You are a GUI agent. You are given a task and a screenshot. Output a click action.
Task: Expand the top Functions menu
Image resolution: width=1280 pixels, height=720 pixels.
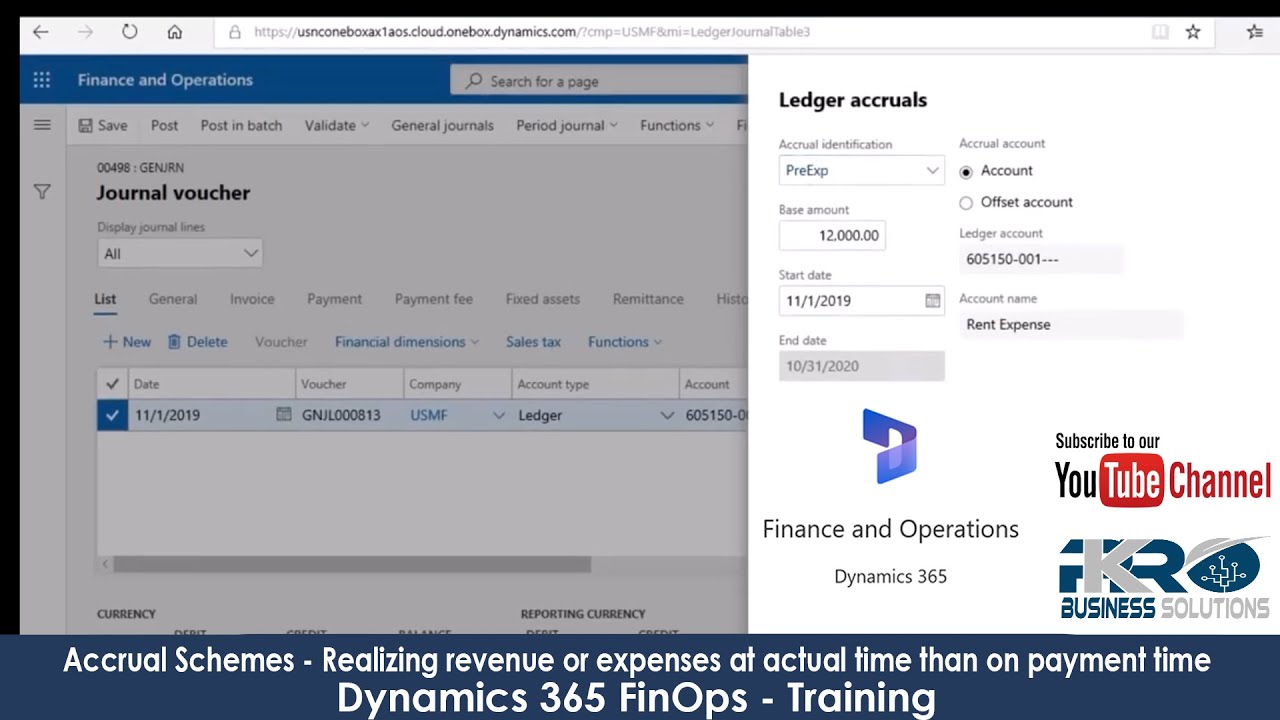677,125
